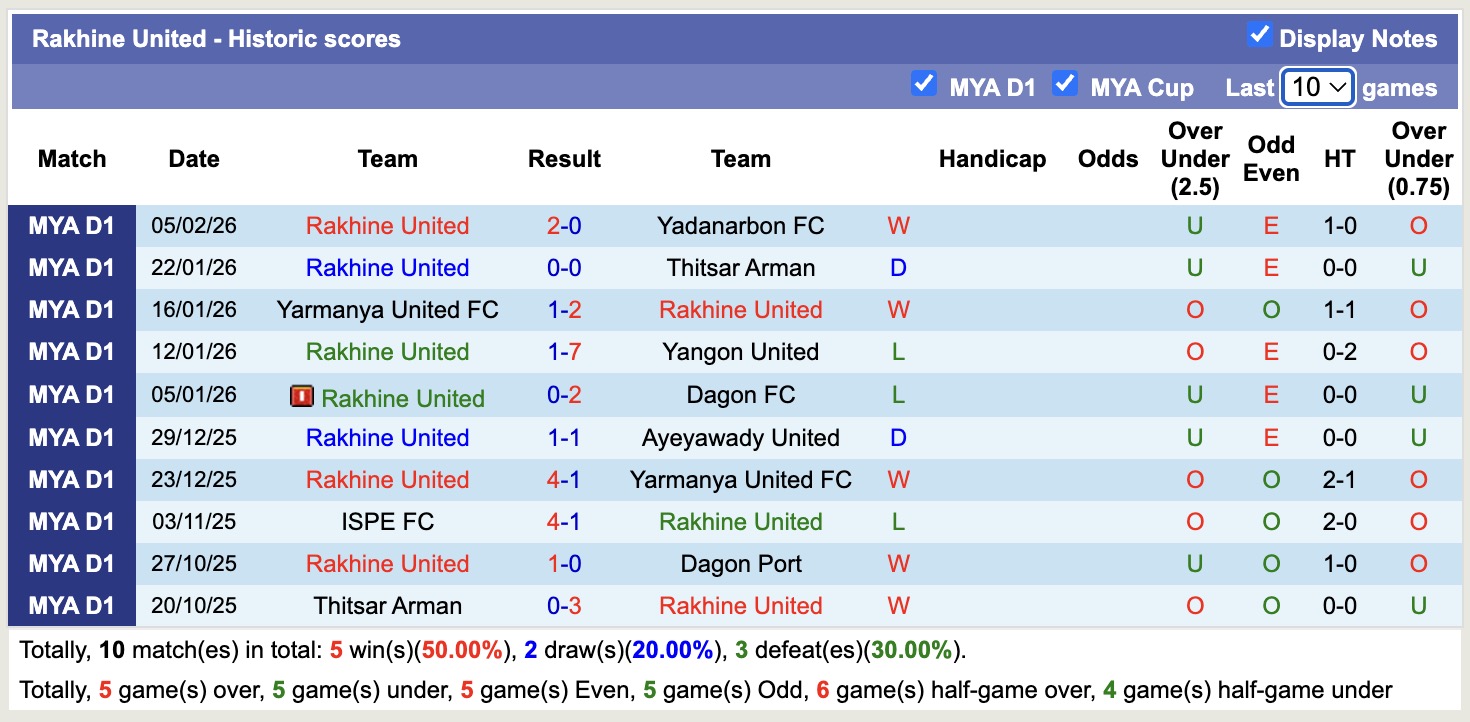Open the Ayeyawady United team page
The image size is (1470, 722).
740,437
